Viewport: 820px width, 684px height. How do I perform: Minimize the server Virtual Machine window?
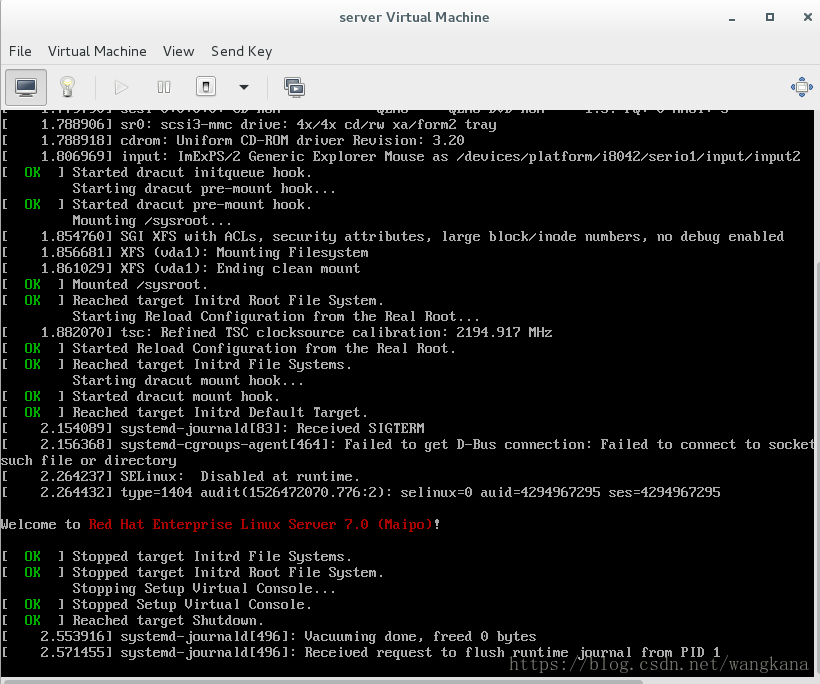(x=732, y=18)
